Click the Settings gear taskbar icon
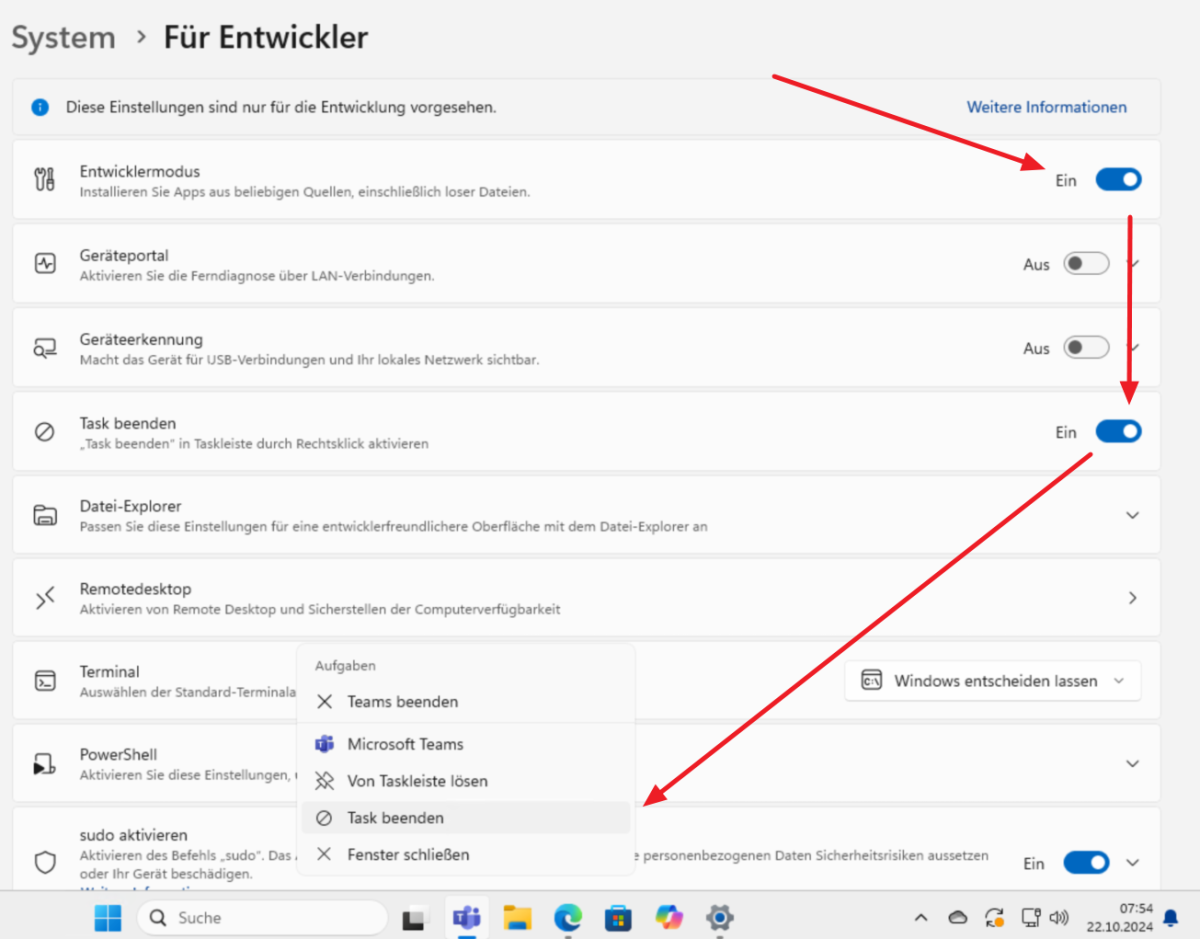This screenshot has width=1200, height=939. pos(719,917)
